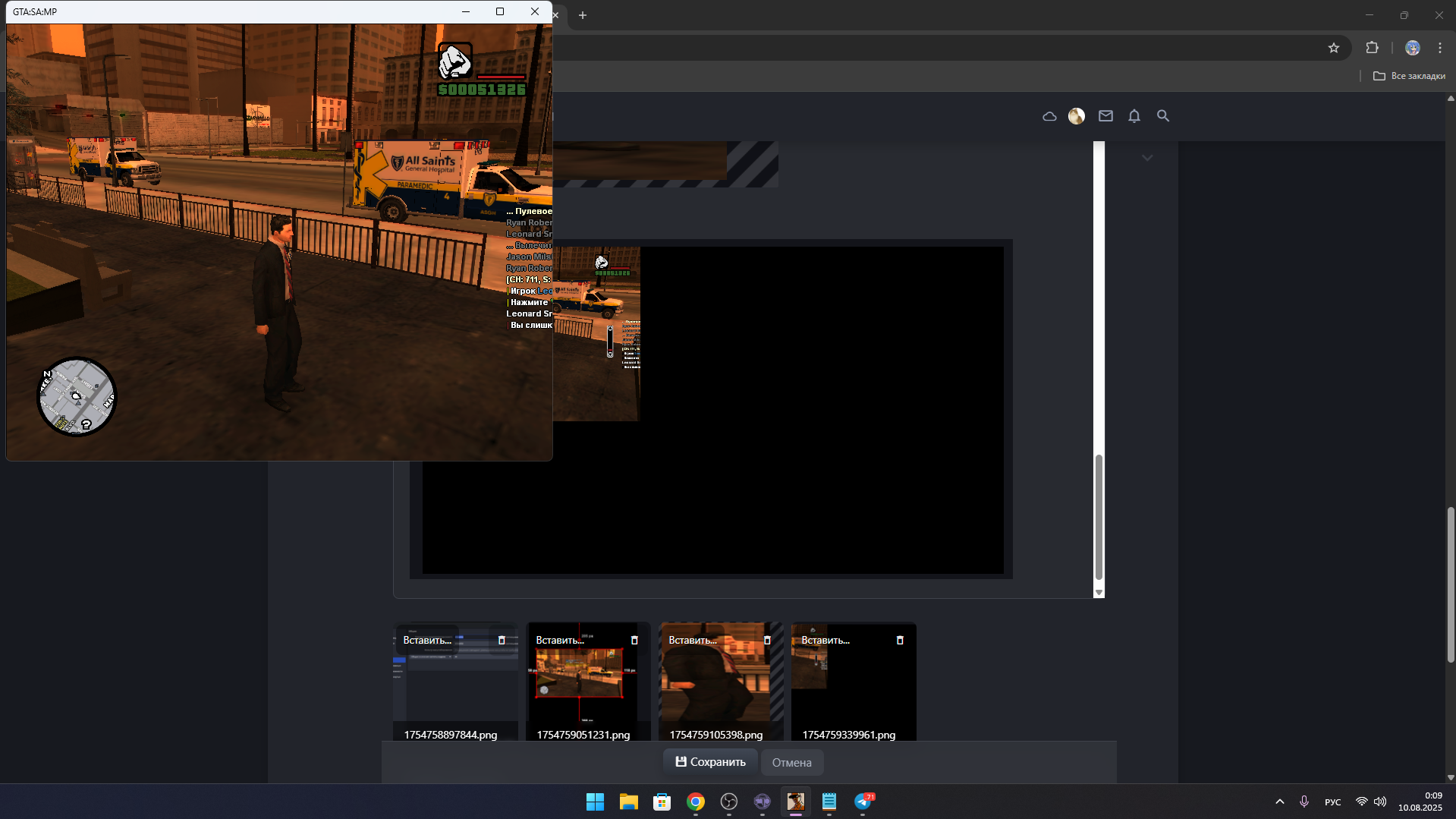Open the Notepad taskbar icon
The width and height of the screenshot is (1456, 819).
coord(829,802)
